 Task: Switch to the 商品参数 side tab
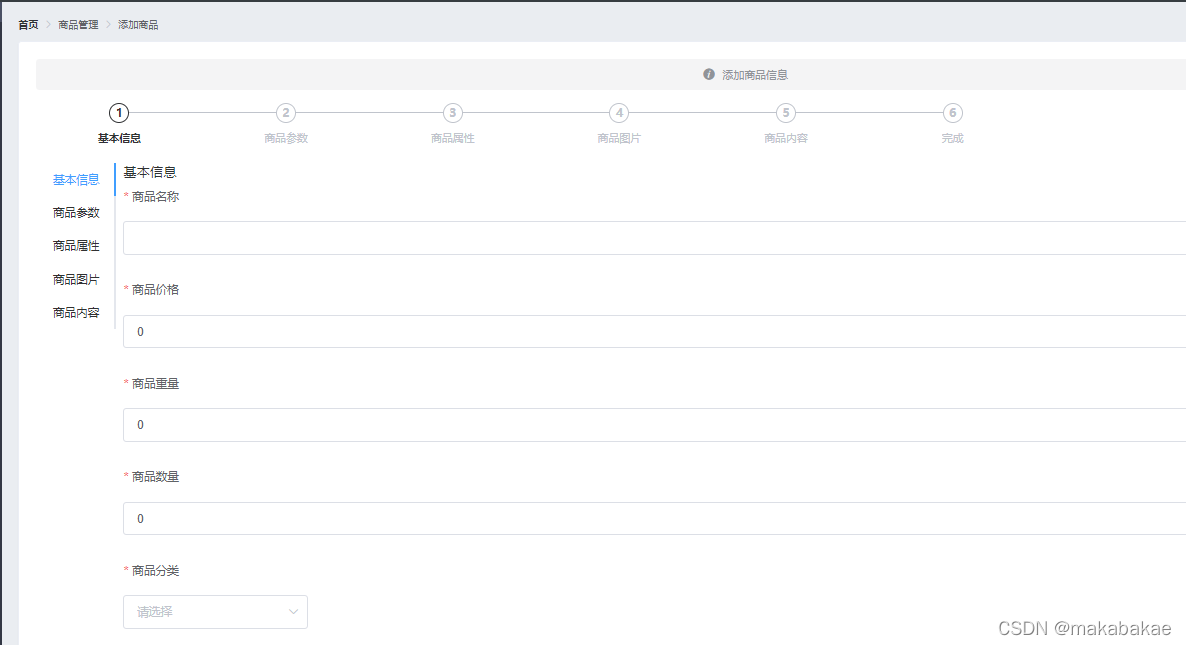pos(76,213)
